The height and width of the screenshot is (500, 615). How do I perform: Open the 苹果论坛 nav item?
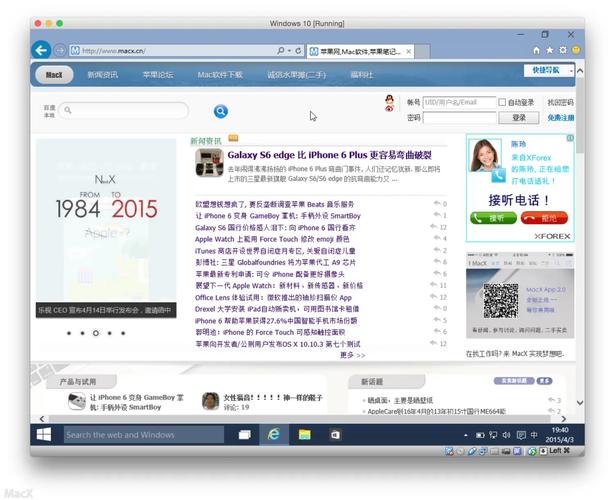158,75
